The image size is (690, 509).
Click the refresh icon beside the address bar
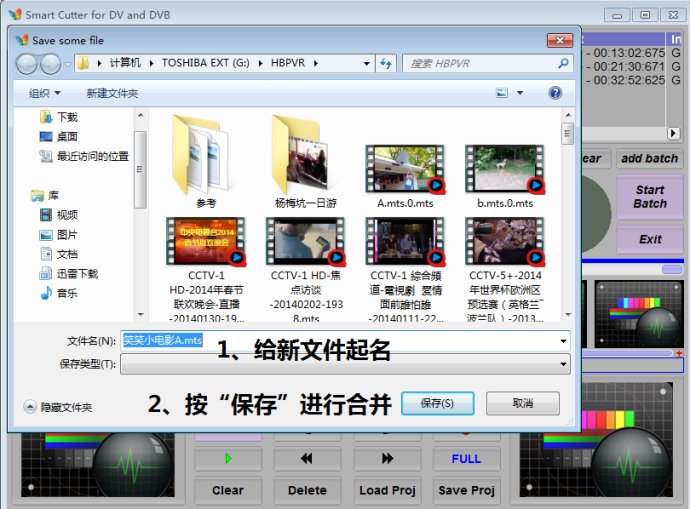(386, 64)
